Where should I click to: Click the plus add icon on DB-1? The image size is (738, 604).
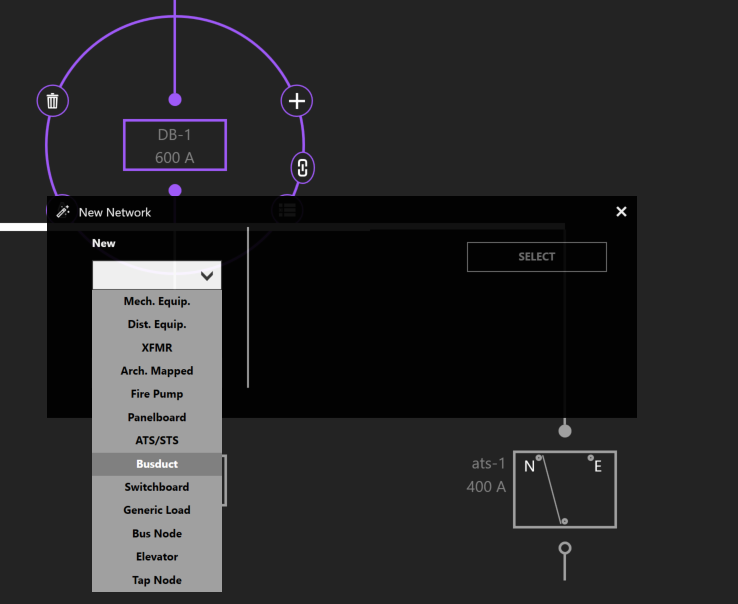tap(296, 101)
